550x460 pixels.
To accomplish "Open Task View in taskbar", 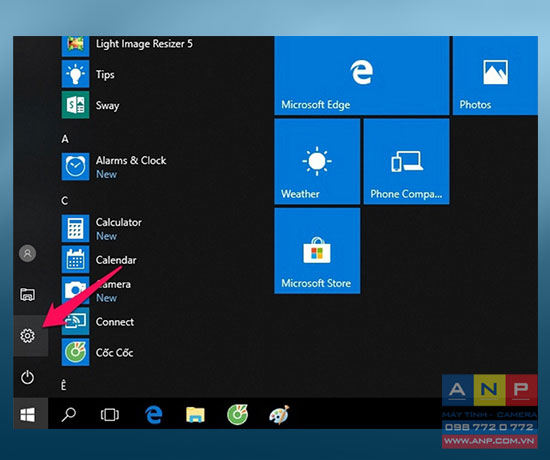I will [110, 415].
